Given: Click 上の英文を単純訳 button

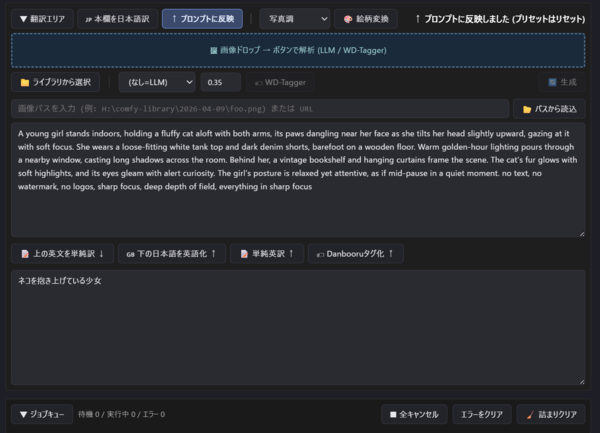Looking at the screenshot, I should click(x=63, y=254).
